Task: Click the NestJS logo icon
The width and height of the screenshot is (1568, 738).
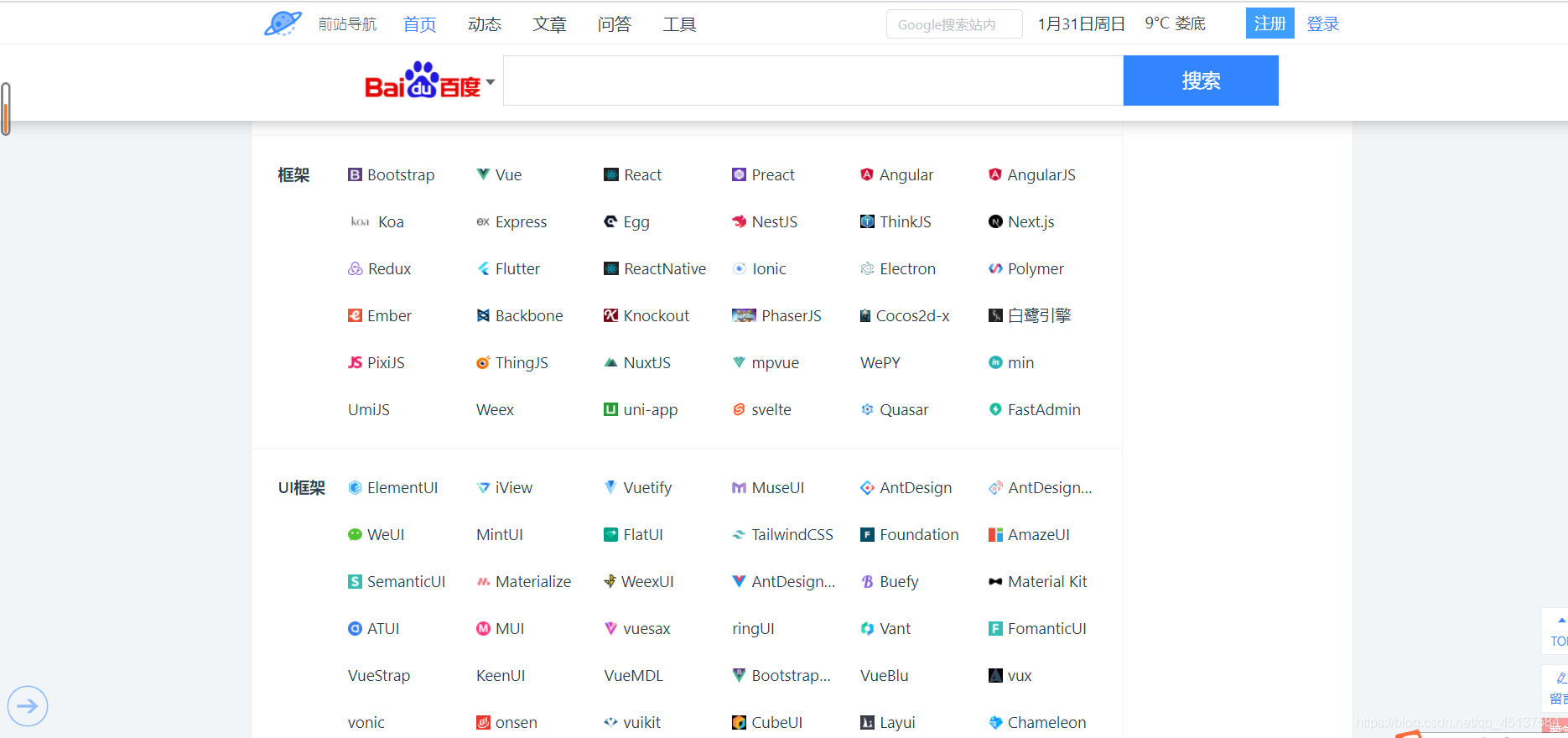Action: click(x=739, y=221)
